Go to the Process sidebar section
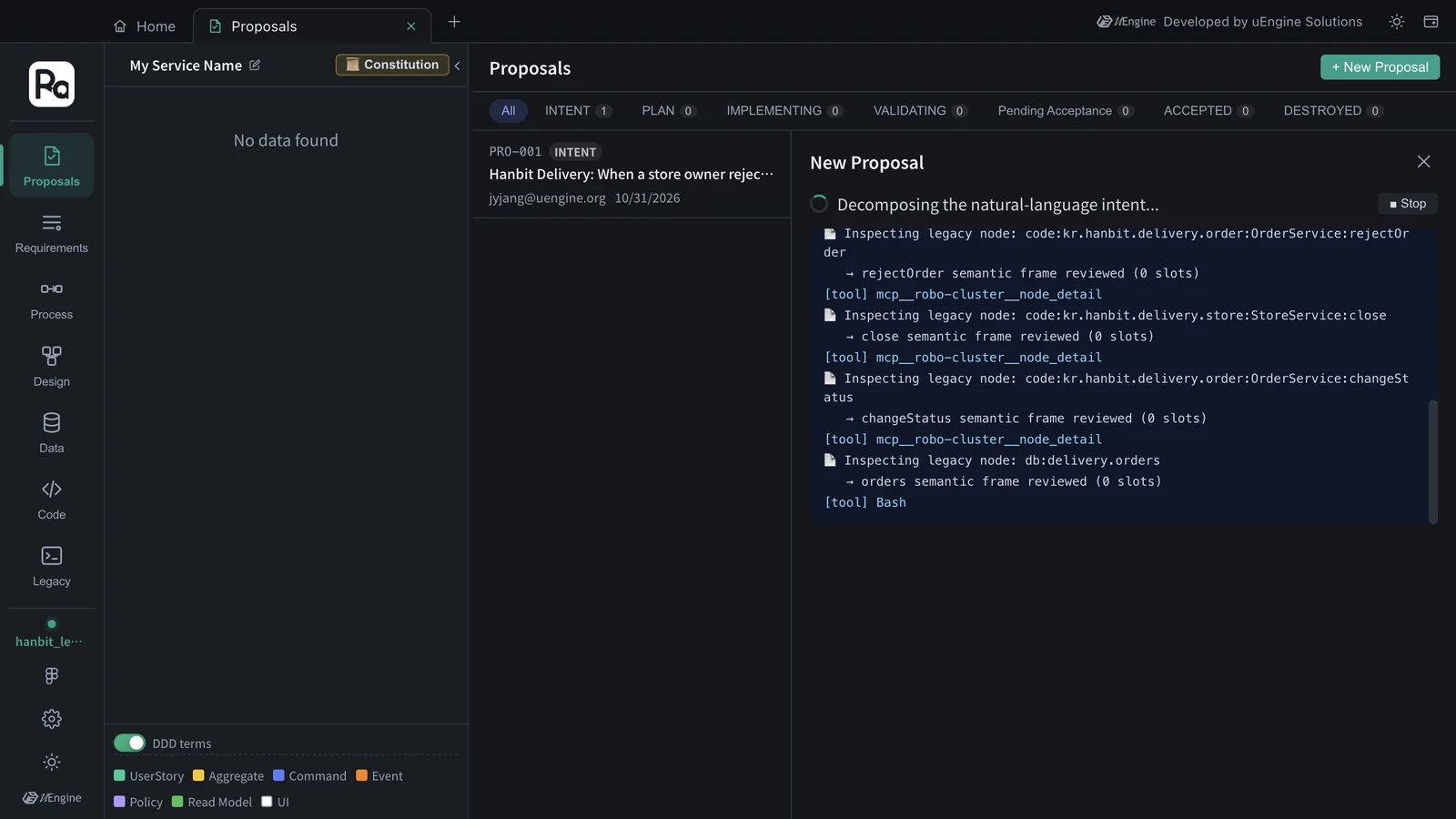Screen dimensions: 1456x819 point(52,300)
